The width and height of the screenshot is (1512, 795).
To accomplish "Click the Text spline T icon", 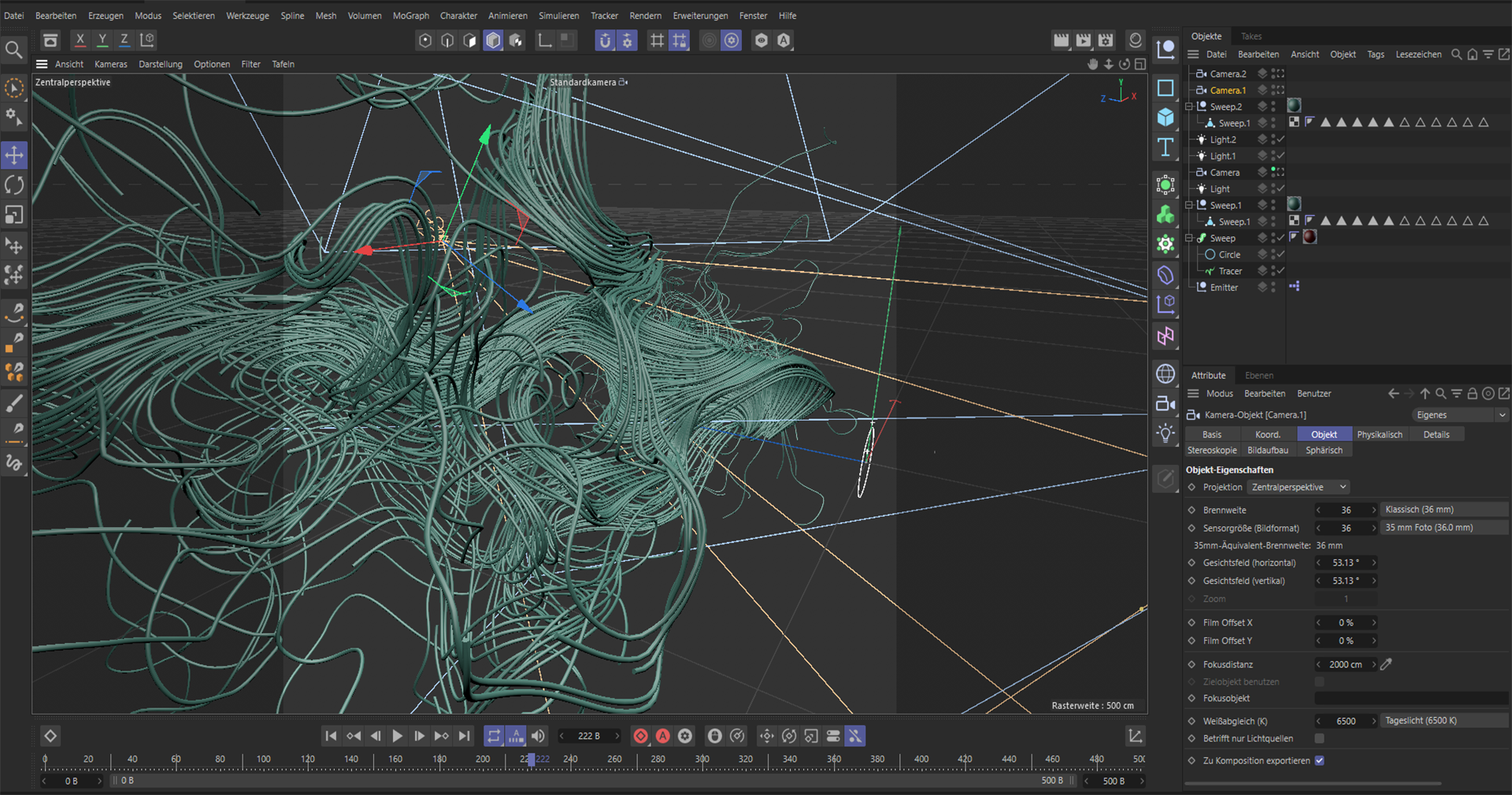I will pyautogui.click(x=1165, y=147).
